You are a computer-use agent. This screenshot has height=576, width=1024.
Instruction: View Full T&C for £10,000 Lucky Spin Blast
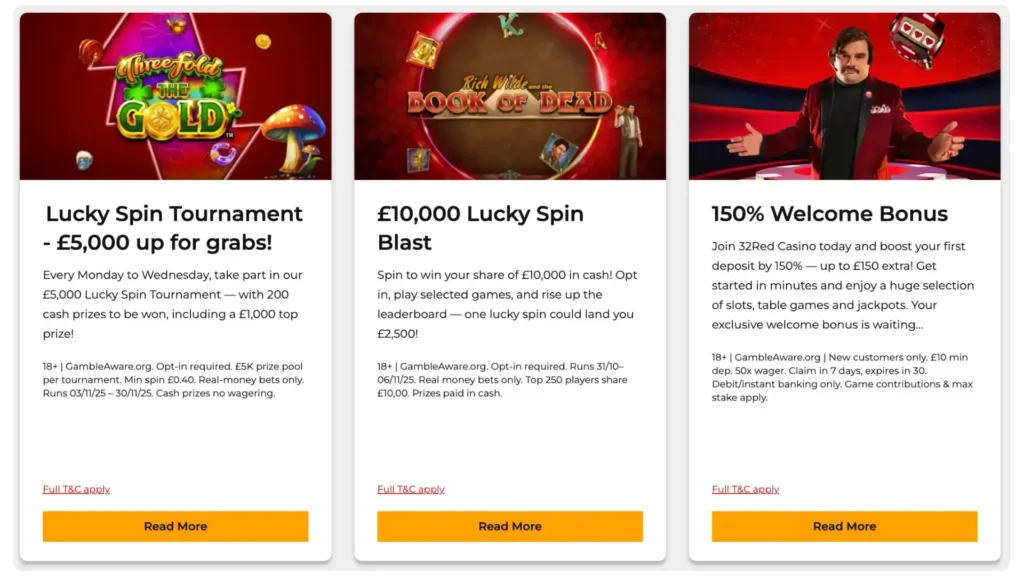pos(410,489)
